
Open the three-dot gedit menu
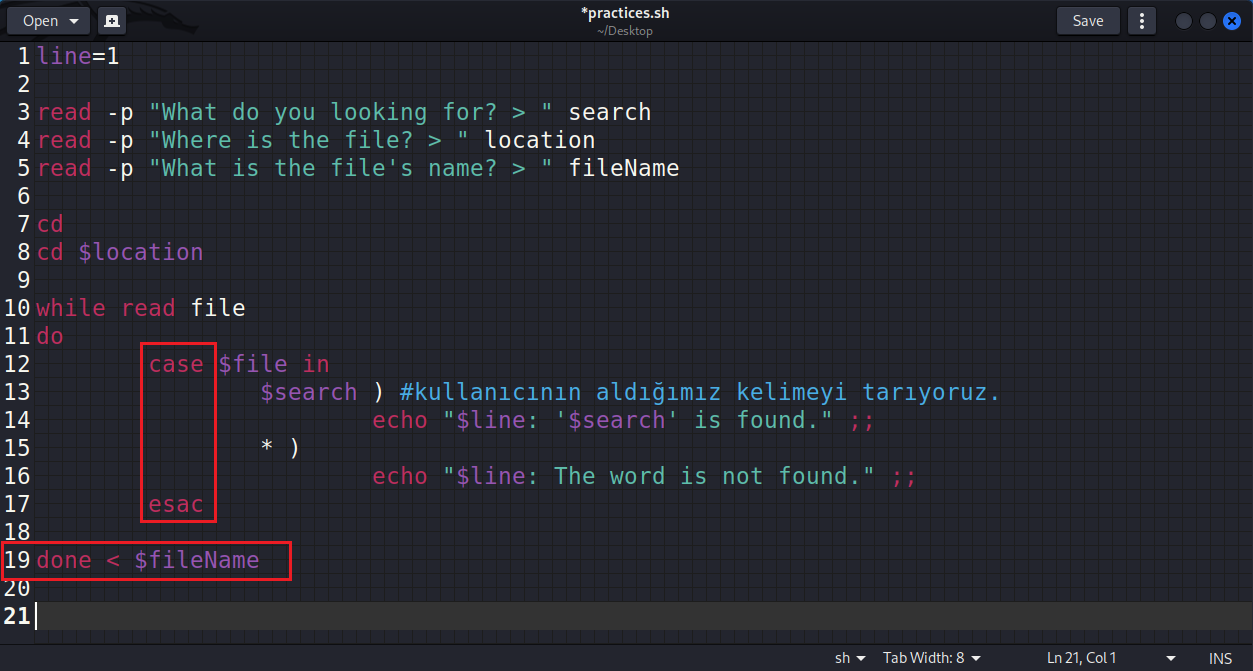point(1141,21)
